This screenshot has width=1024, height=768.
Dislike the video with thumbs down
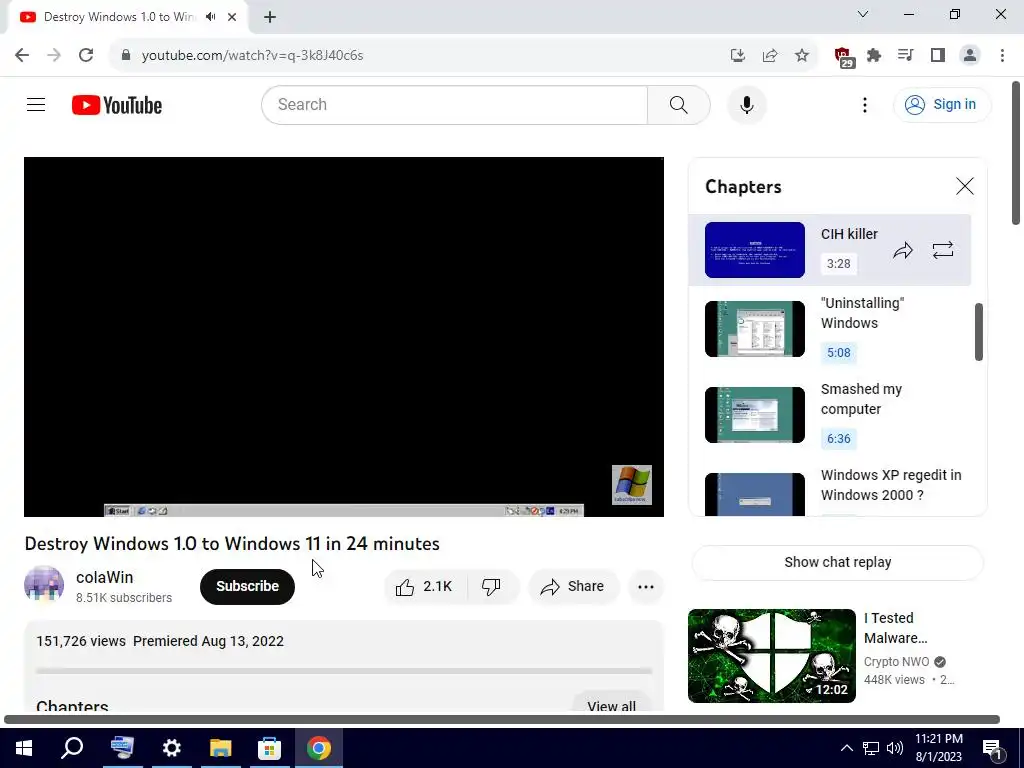point(492,586)
